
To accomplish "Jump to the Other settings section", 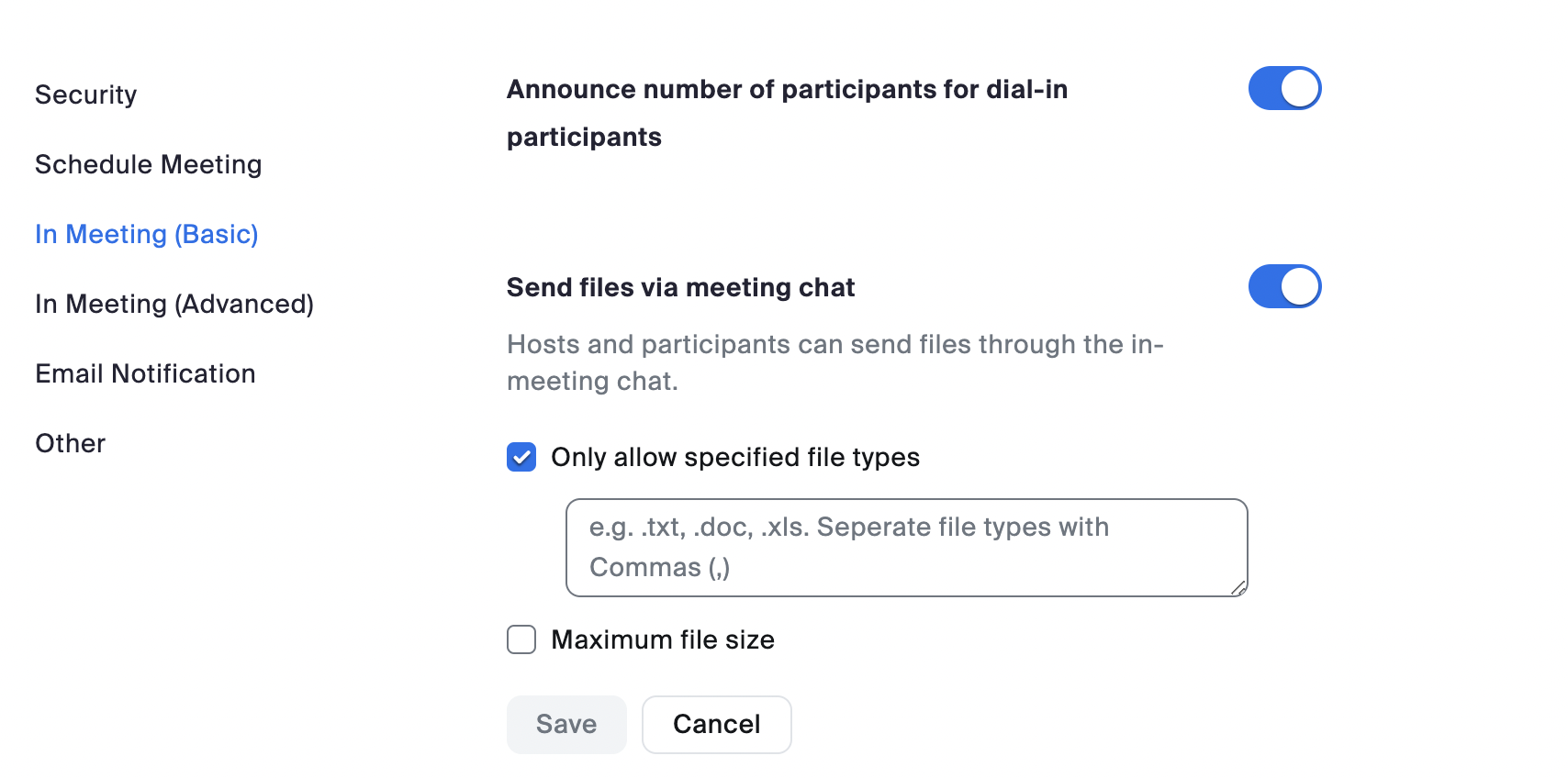I will point(71,443).
